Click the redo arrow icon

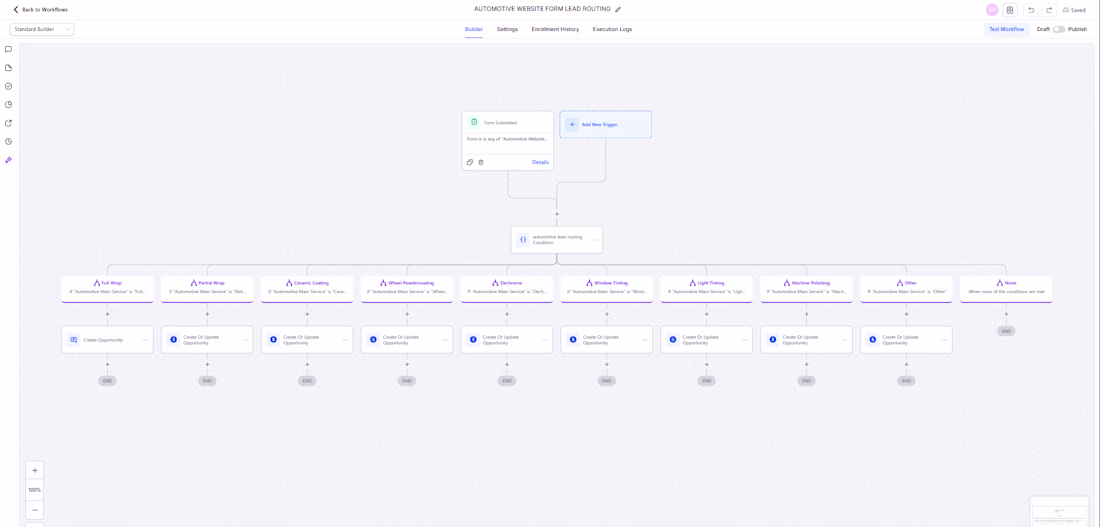pos(1049,10)
